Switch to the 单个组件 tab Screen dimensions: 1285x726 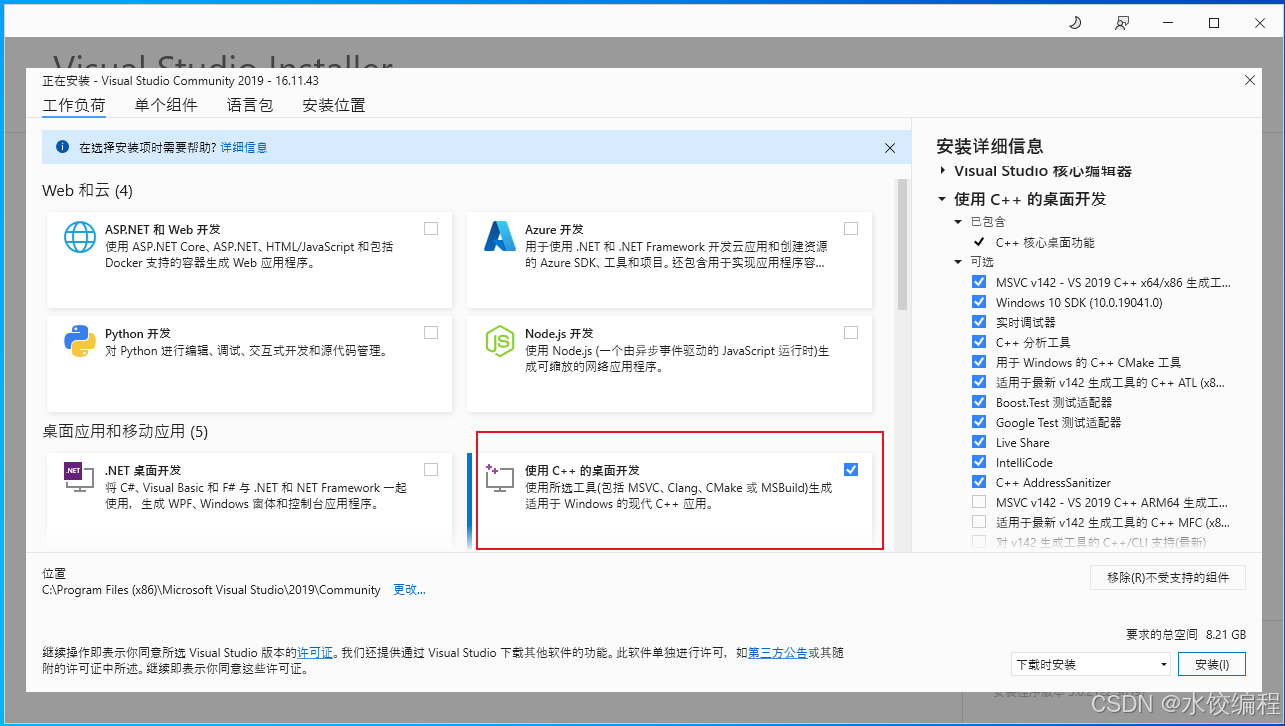[166, 105]
